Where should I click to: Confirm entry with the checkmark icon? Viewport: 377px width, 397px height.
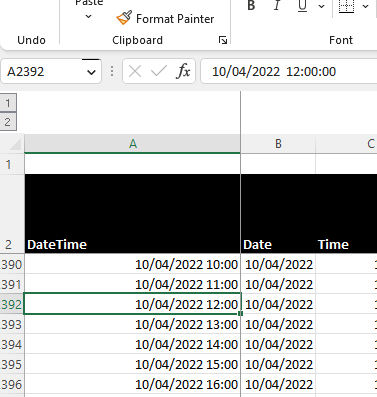coord(159,71)
